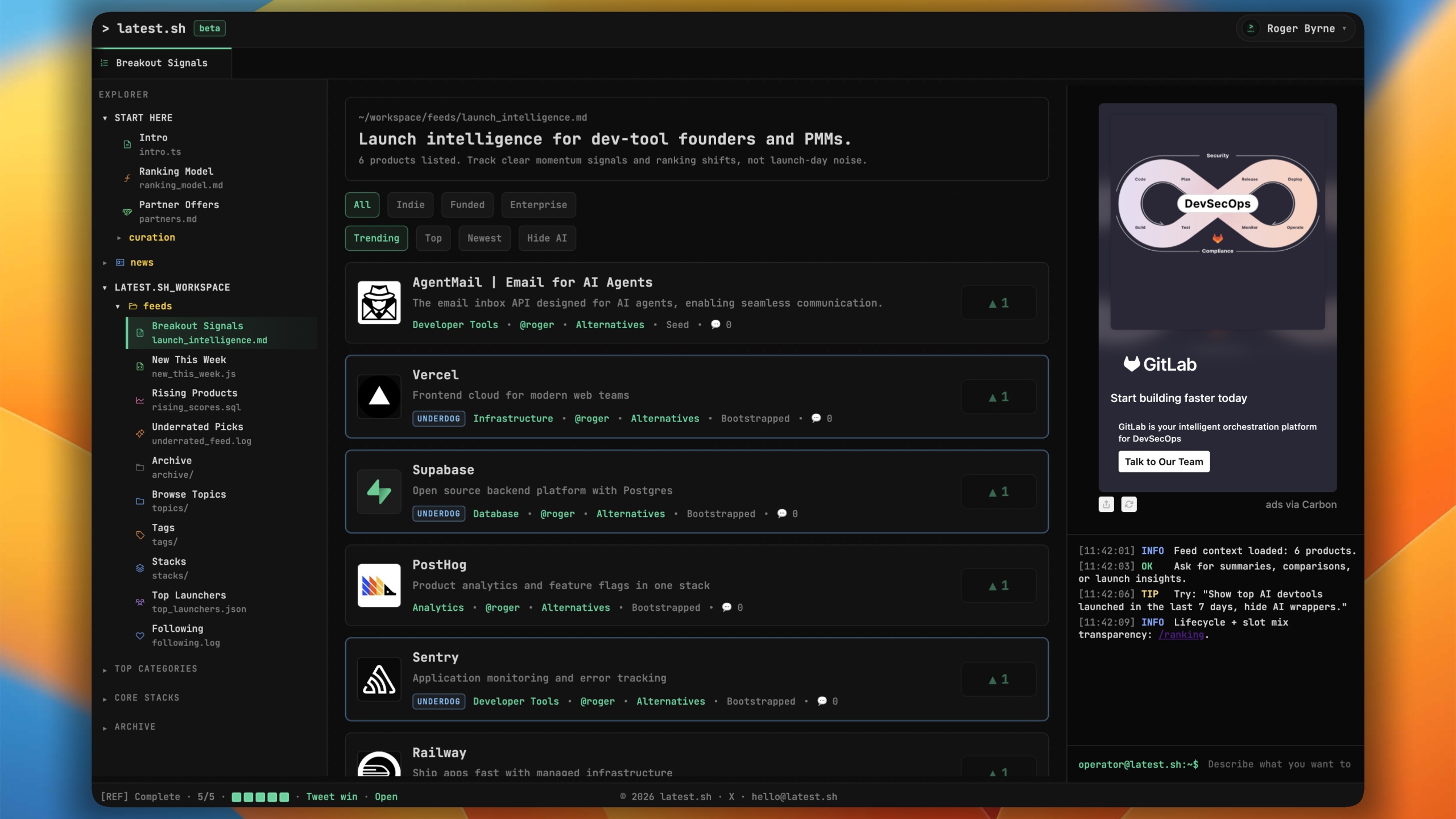Click the Supabase lightning bolt logo

point(379,491)
